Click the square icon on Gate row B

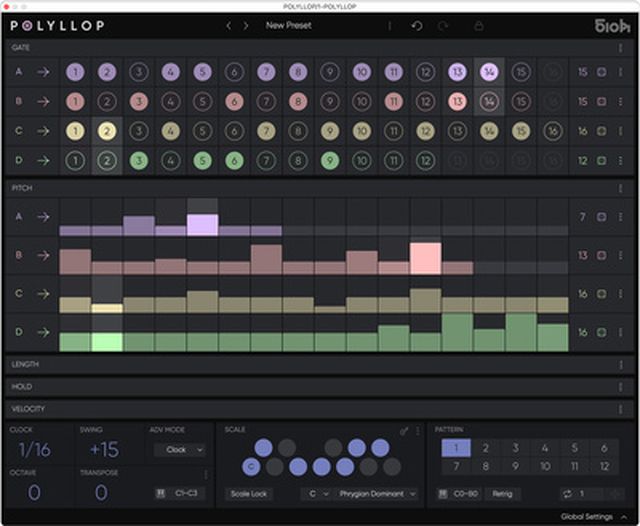click(601, 101)
